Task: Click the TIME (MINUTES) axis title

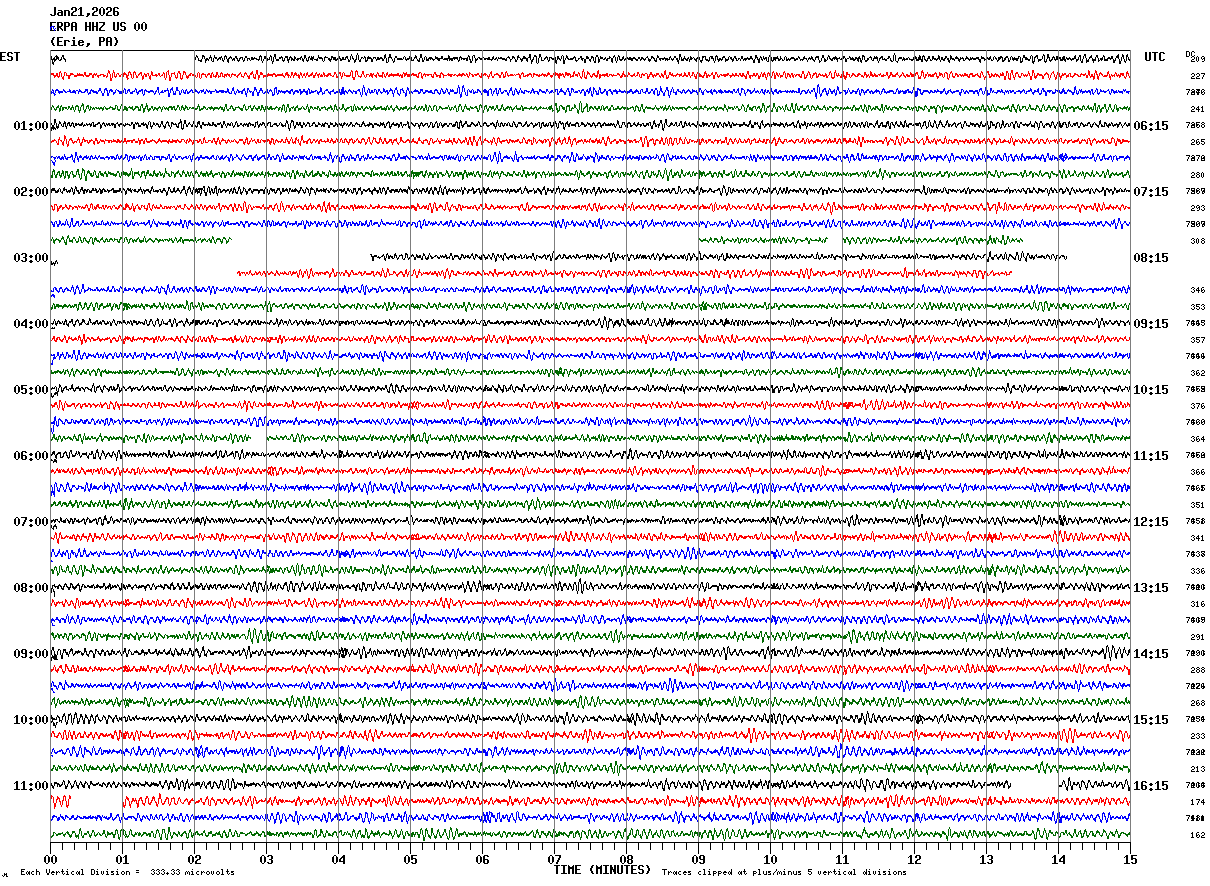Action: 602,870
